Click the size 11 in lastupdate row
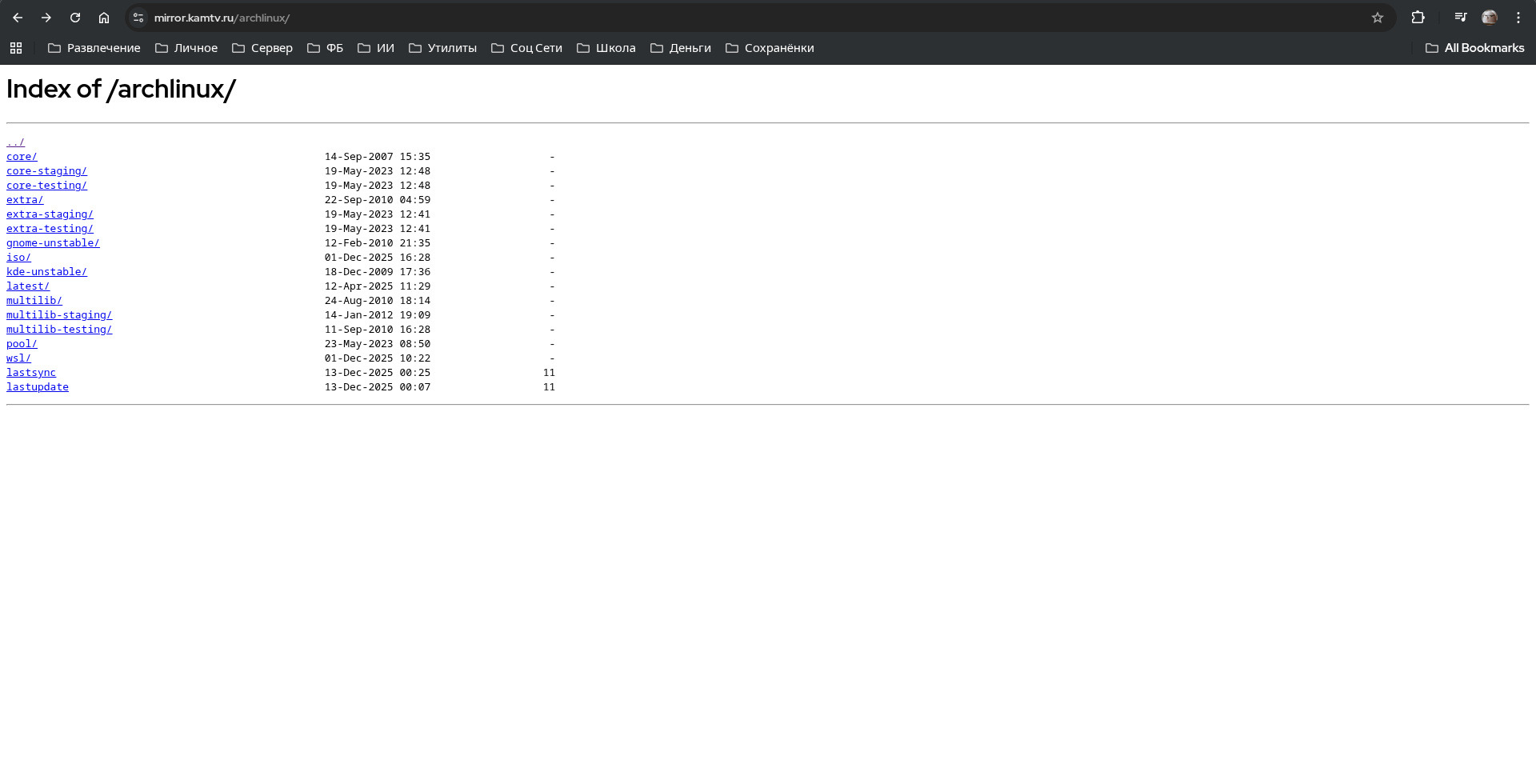The width and height of the screenshot is (1536, 784). (x=549, y=387)
